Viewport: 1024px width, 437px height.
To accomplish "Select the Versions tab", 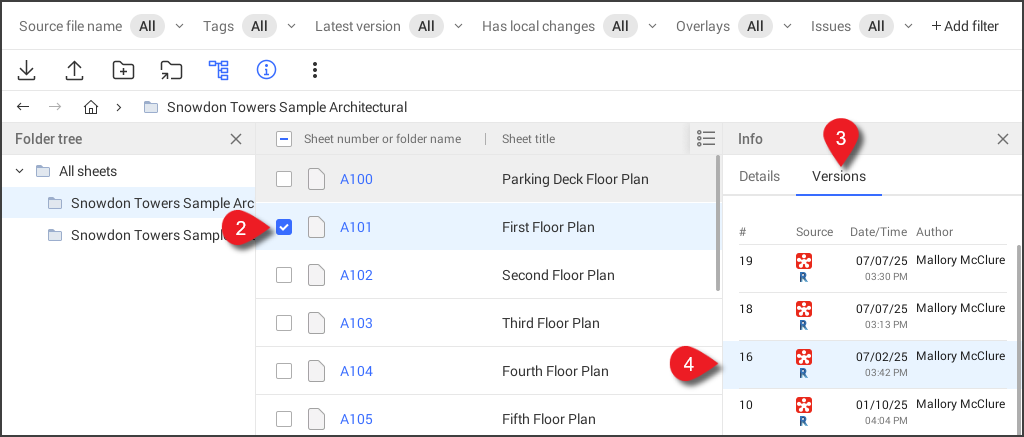I will coord(839,176).
